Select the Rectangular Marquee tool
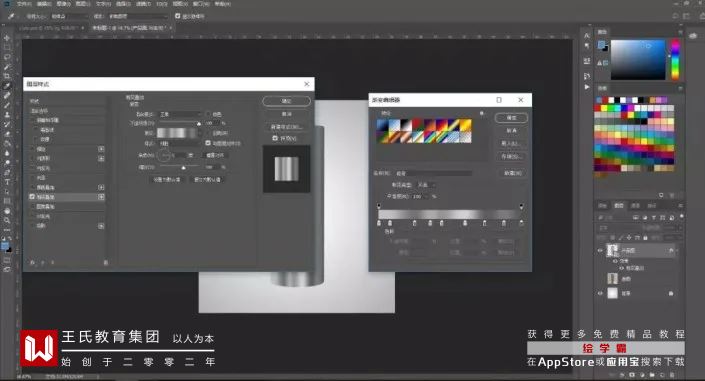 pos(7,47)
